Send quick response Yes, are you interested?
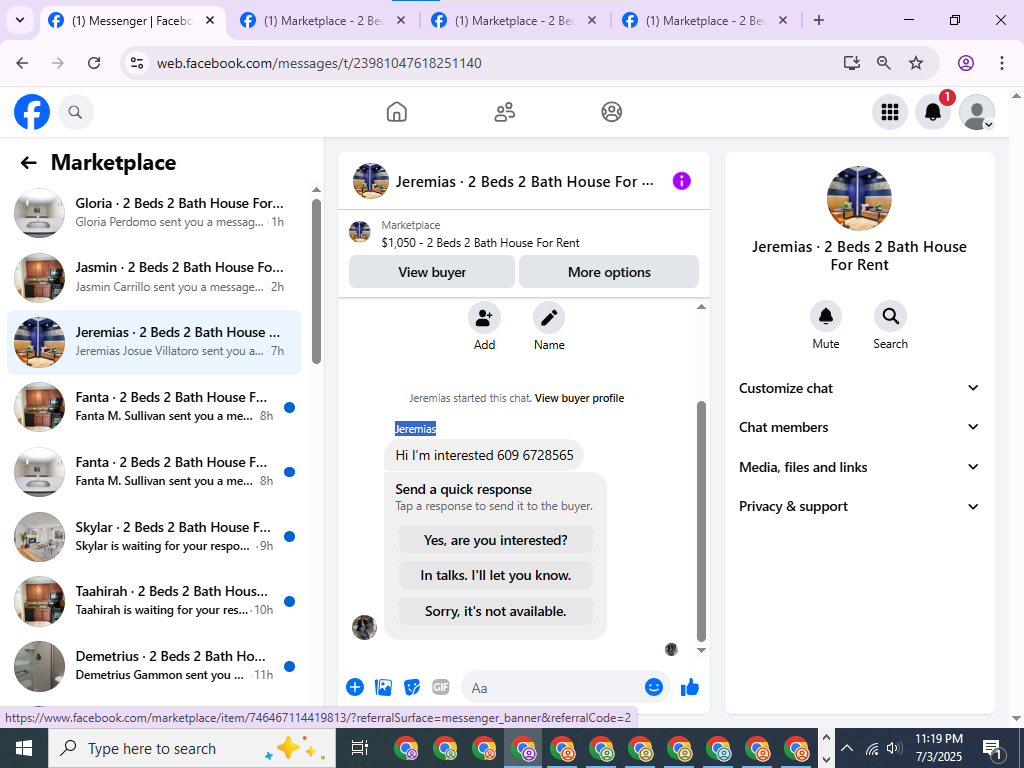1024x768 pixels. (x=496, y=539)
